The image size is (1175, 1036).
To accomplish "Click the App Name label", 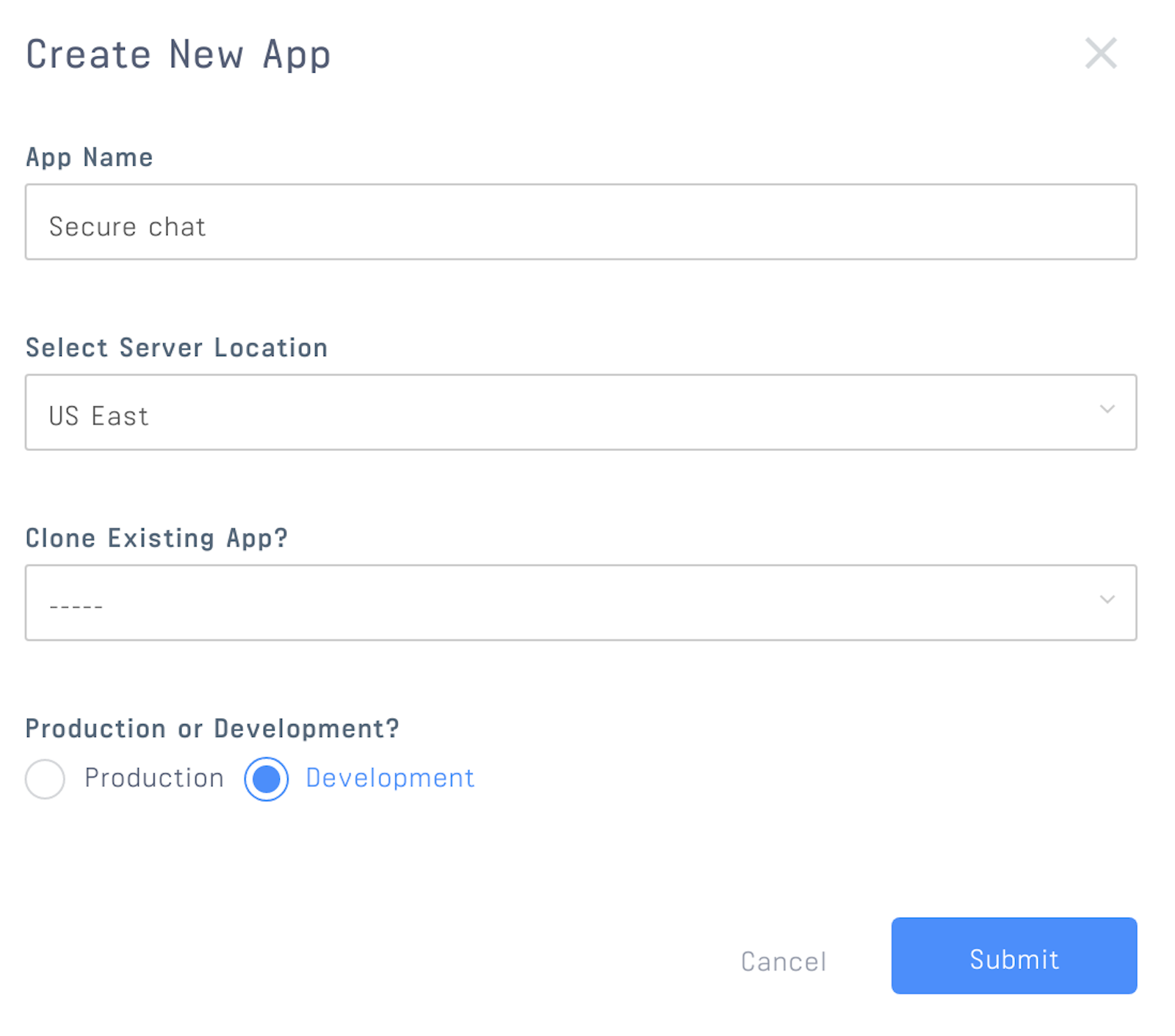I will (90, 156).
